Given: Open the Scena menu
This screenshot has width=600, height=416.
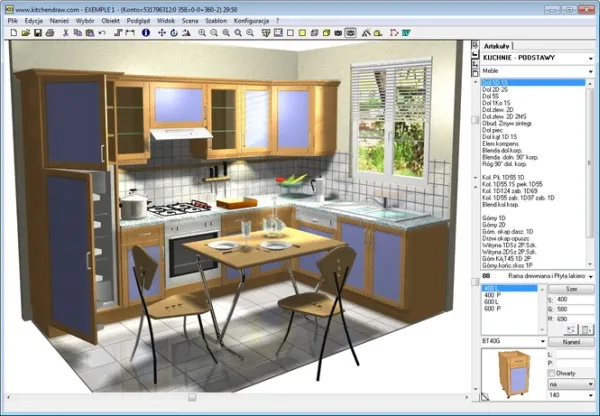Looking at the screenshot, I should [x=190, y=21].
